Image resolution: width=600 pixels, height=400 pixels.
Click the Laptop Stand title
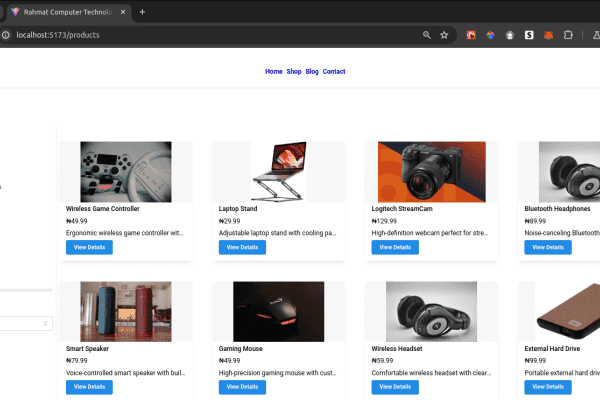238,209
